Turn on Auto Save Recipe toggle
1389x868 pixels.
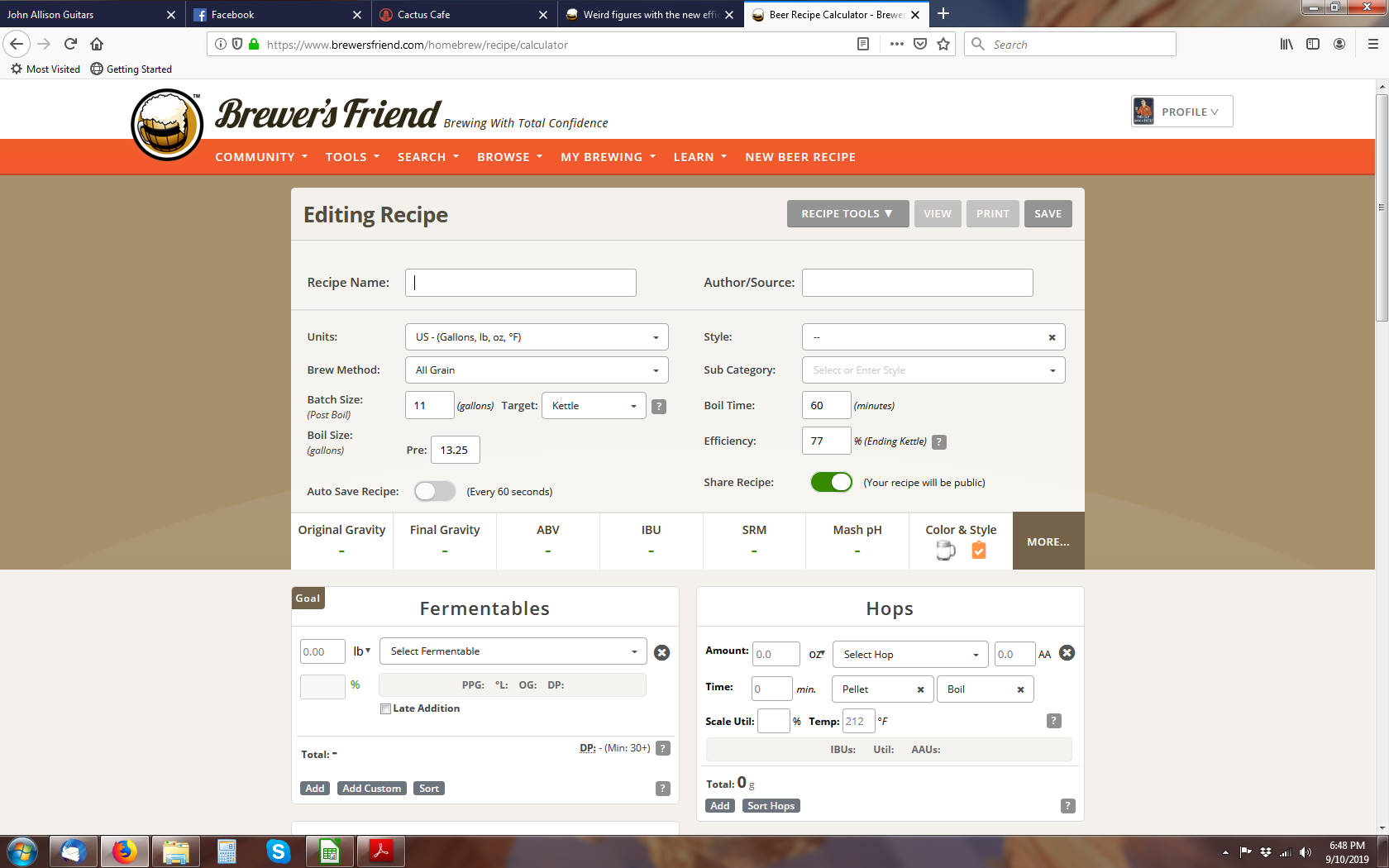(435, 491)
